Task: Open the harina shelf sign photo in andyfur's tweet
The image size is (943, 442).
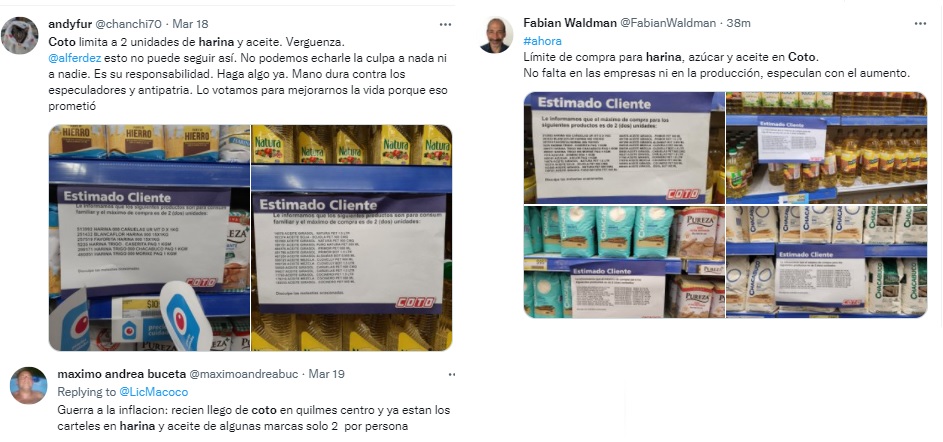Action: pos(149,238)
